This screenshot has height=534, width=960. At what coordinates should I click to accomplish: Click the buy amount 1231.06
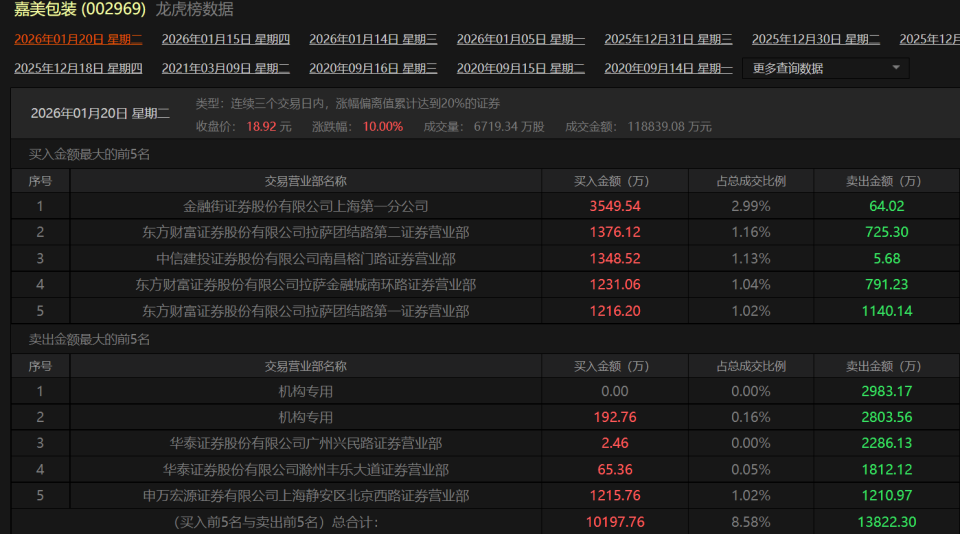point(615,285)
